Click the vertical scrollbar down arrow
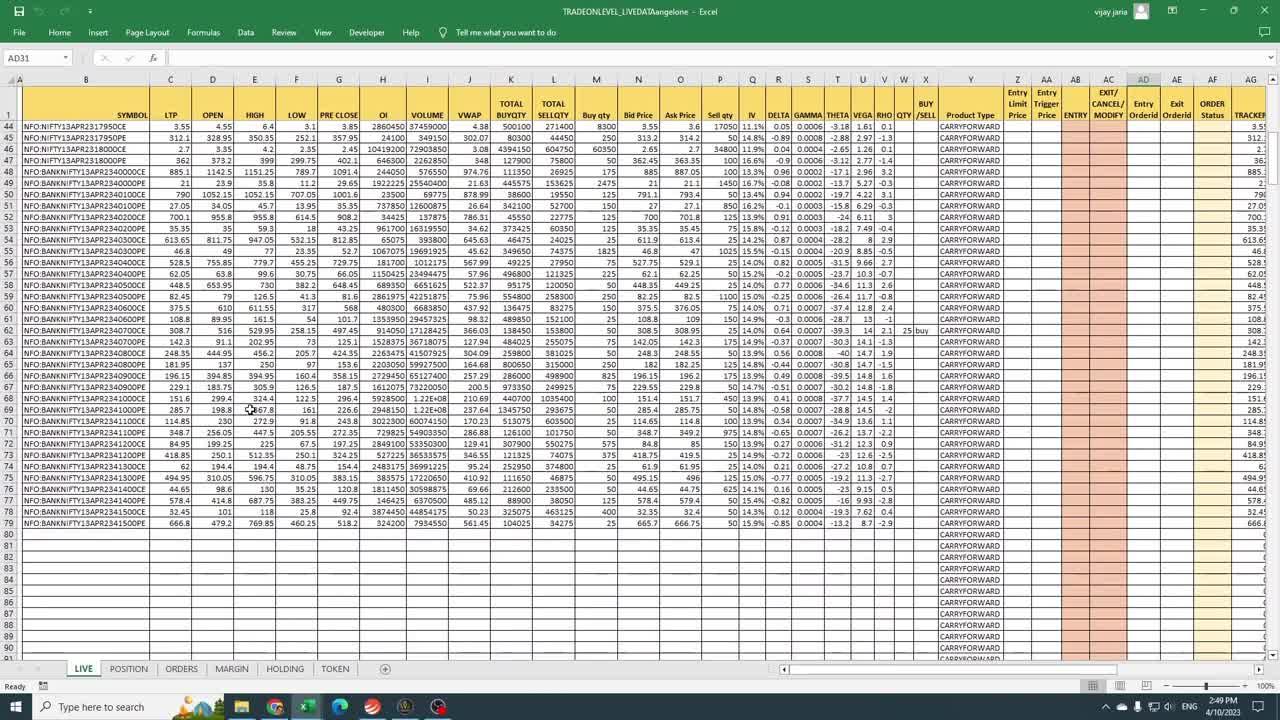This screenshot has height=720, width=1280. [1273, 654]
